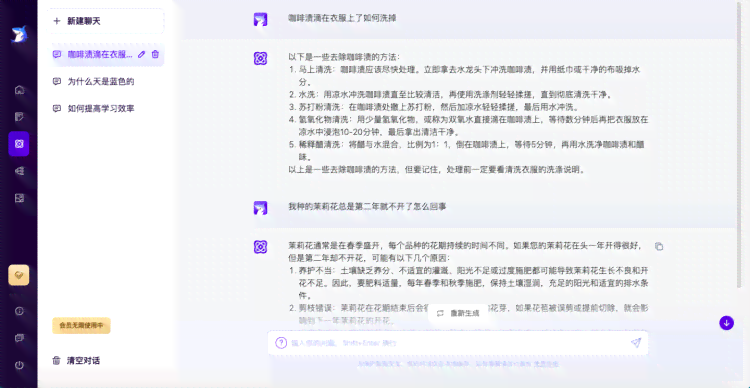Screen dimensions: 750x388
Task: Send message with paper plane icon
Action: (636, 342)
